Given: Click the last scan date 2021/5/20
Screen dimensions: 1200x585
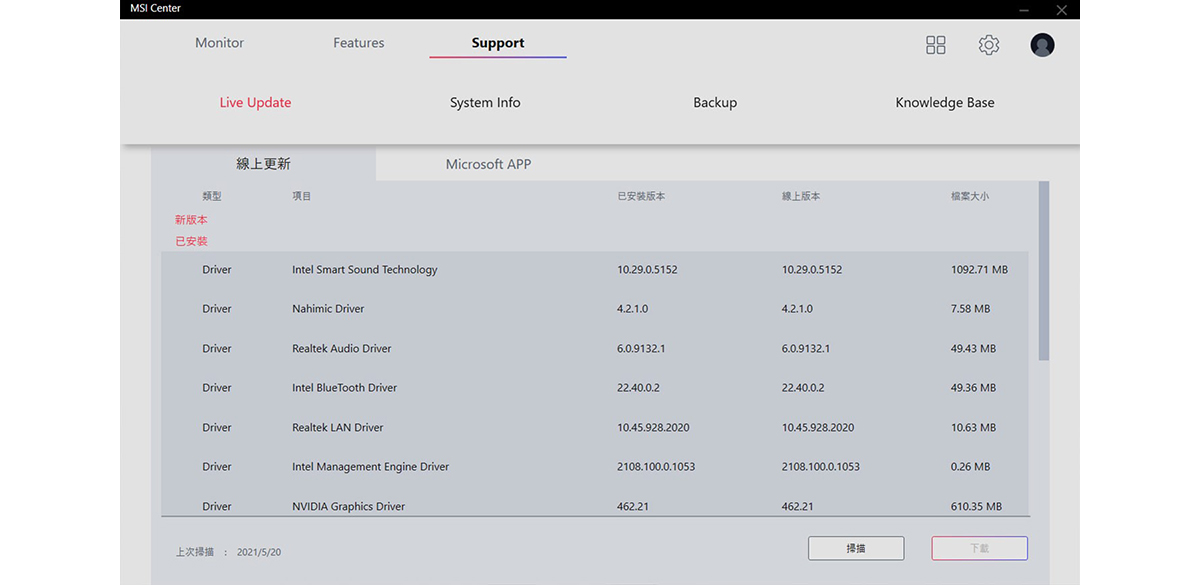Looking at the screenshot, I should (259, 552).
